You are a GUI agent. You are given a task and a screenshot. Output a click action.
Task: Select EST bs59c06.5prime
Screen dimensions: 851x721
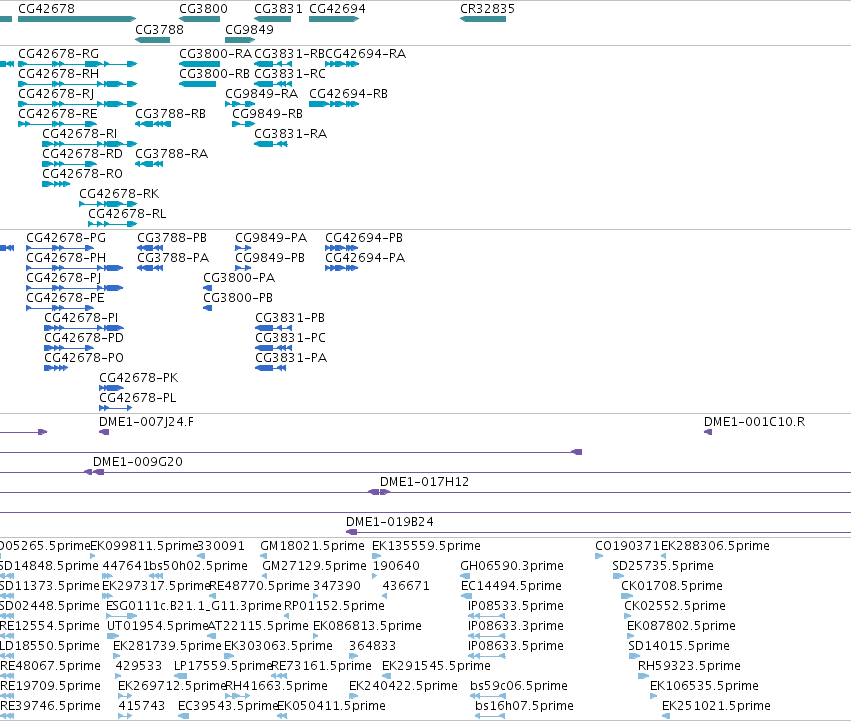point(519,686)
